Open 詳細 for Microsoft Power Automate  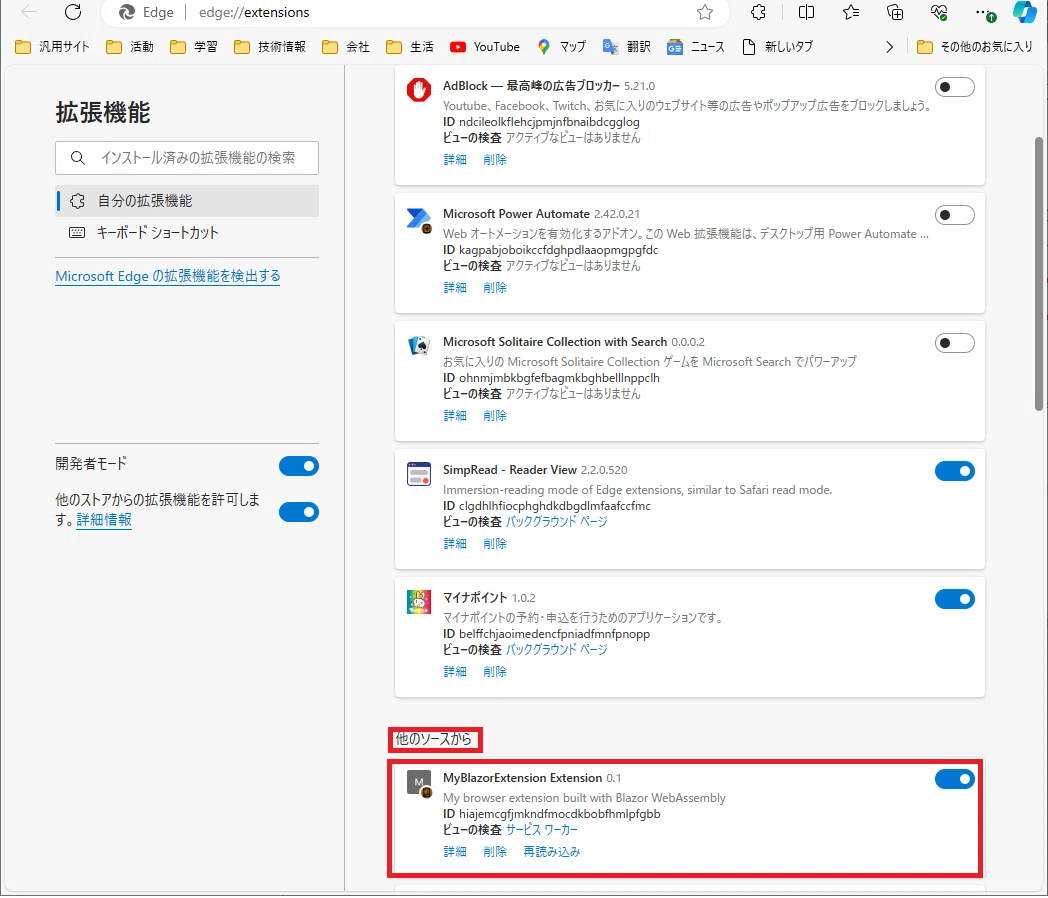coord(454,287)
